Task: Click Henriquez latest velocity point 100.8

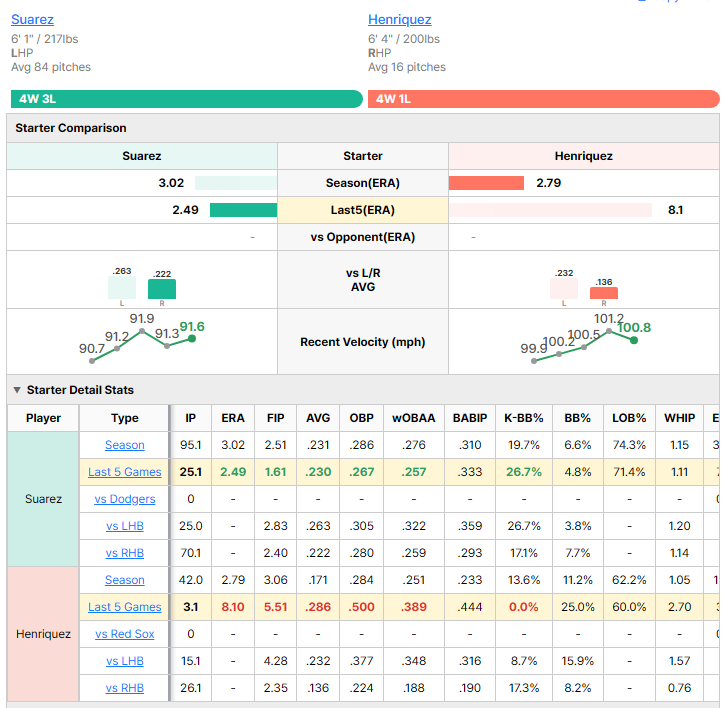Action: coord(634,340)
